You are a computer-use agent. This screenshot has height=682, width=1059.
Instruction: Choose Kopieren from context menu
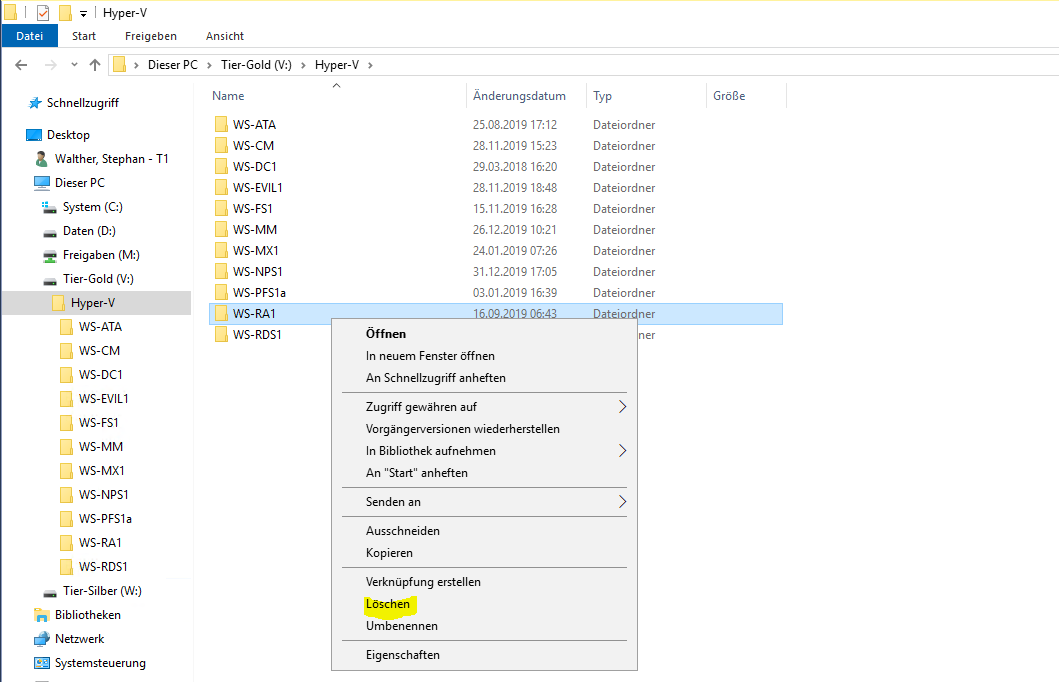484,553
